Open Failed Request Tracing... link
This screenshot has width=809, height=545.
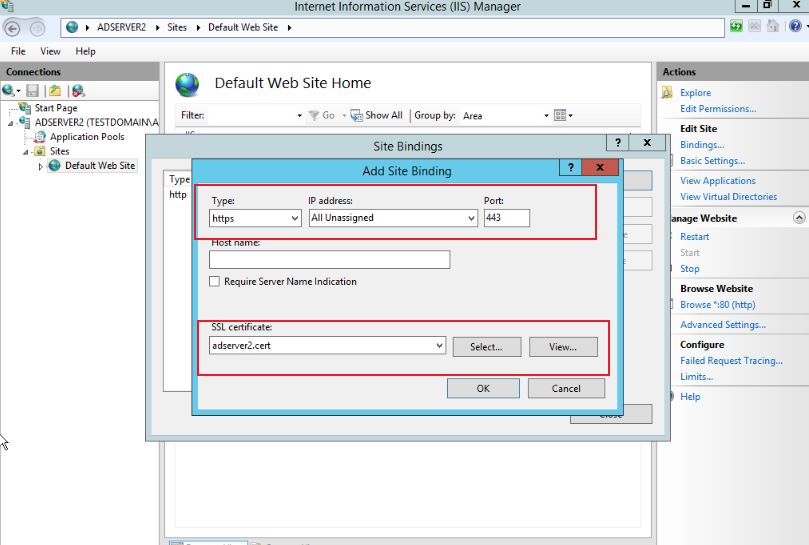[731, 361]
